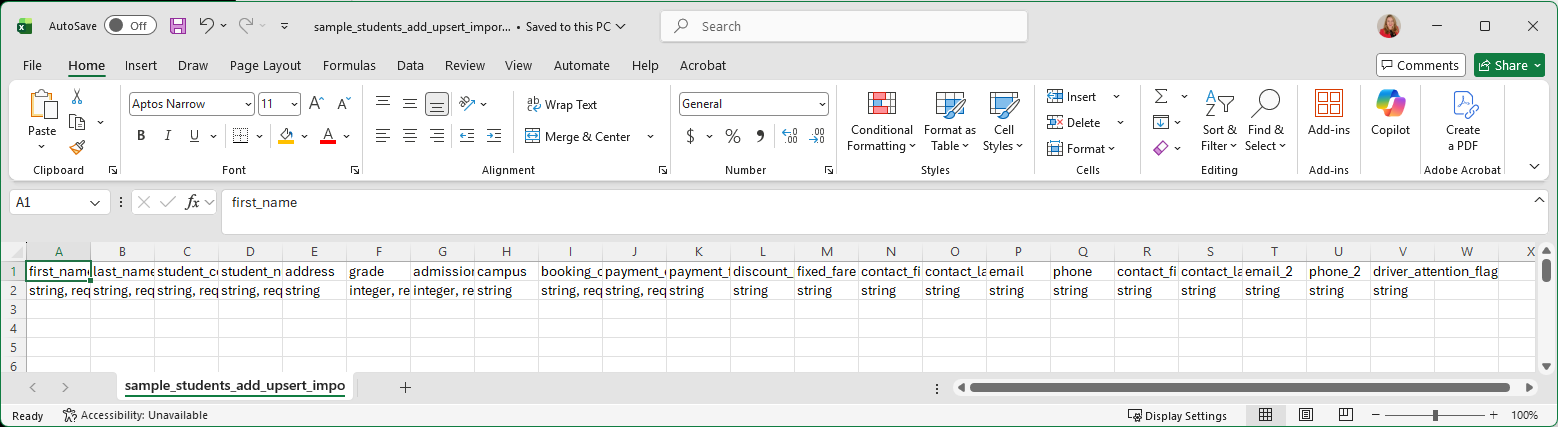Expand the General number format dropdown
Image resolution: width=1558 pixels, height=427 pixels.
pos(822,104)
